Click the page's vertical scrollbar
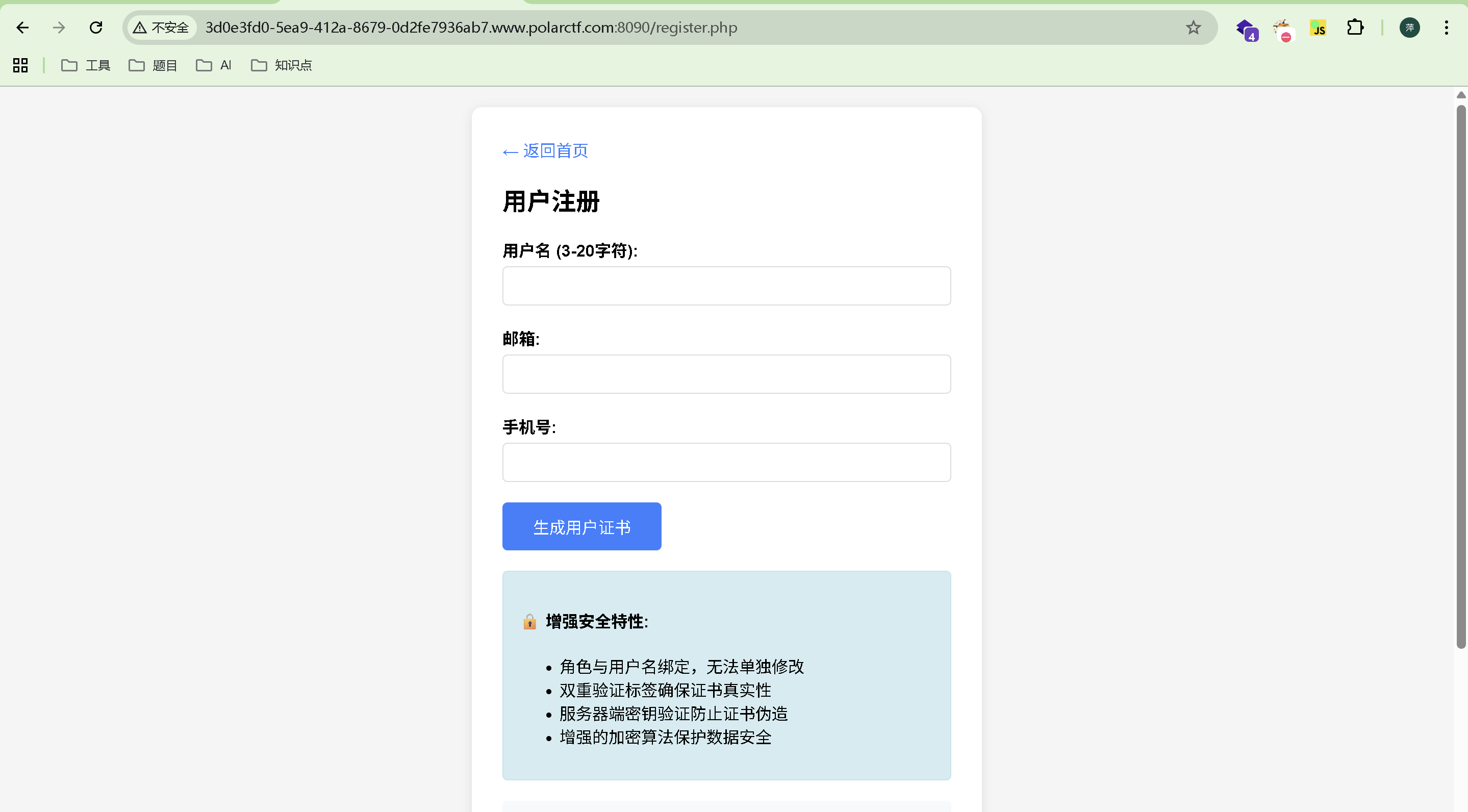The image size is (1468, 812). pos(1460,376)
